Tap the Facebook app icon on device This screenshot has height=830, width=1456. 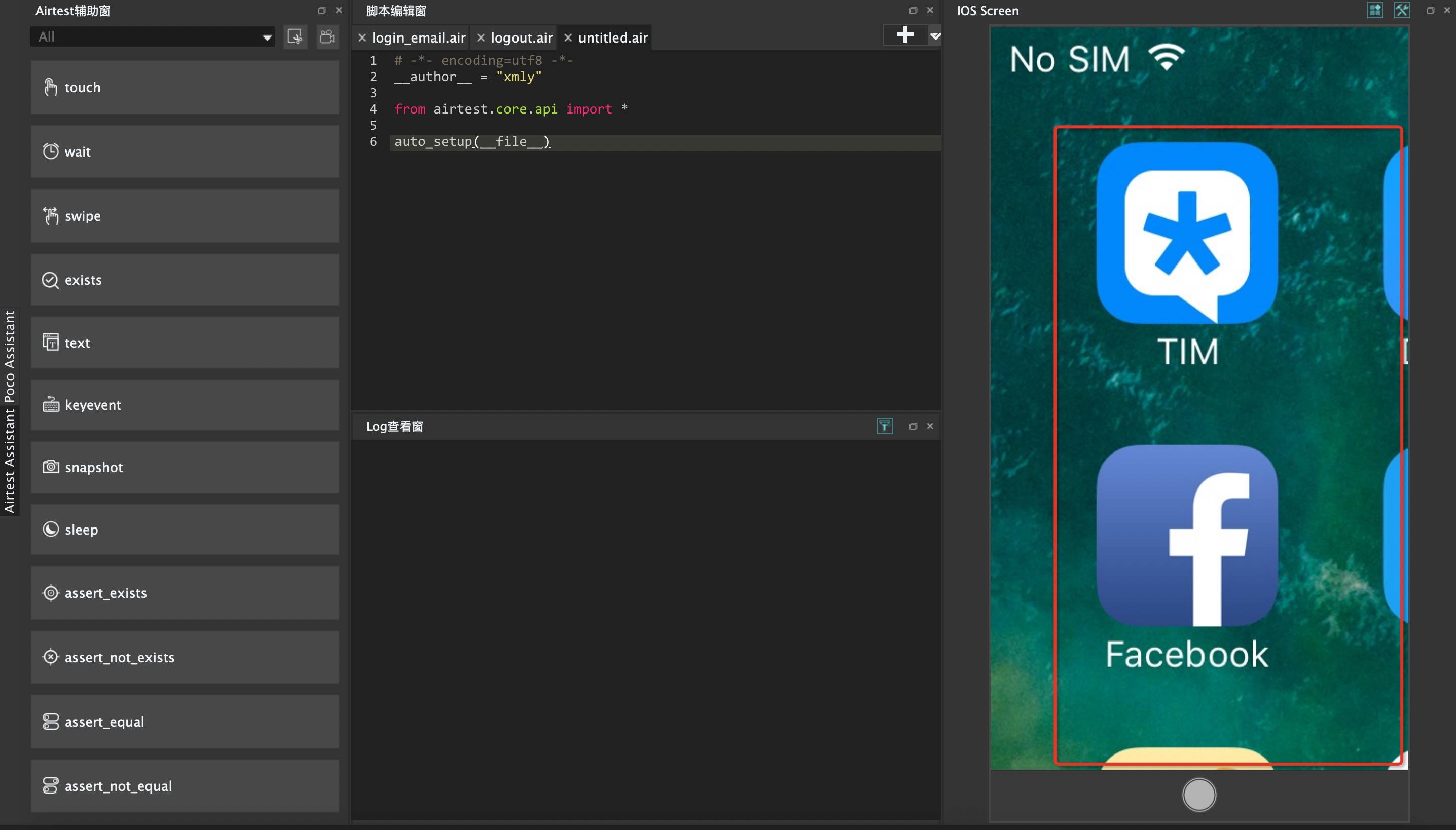[1187, 535]
